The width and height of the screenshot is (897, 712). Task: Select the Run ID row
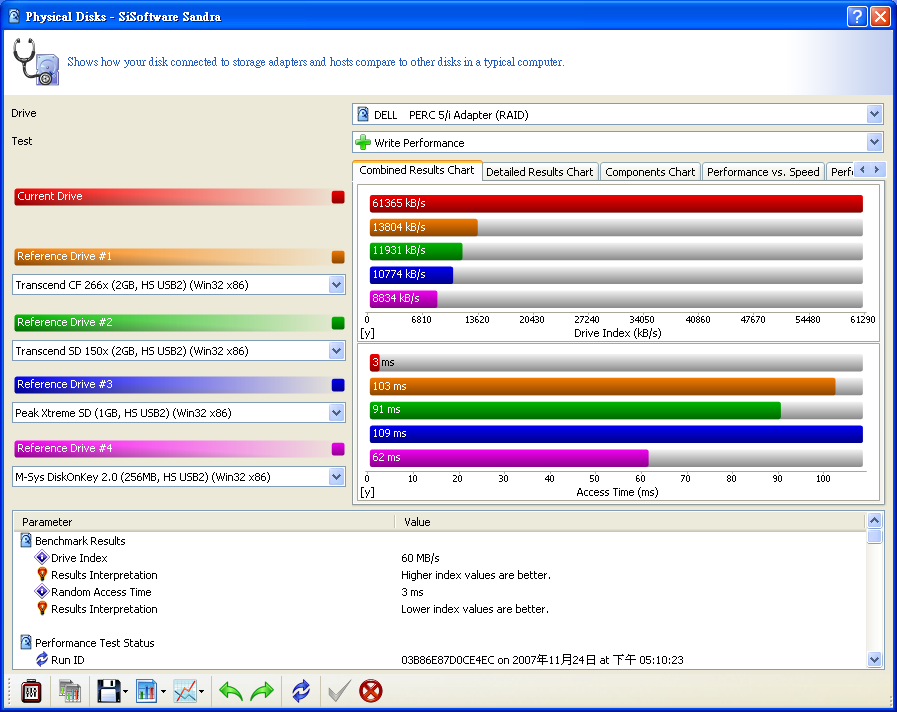pyautogui.click(x=439, y=660)
